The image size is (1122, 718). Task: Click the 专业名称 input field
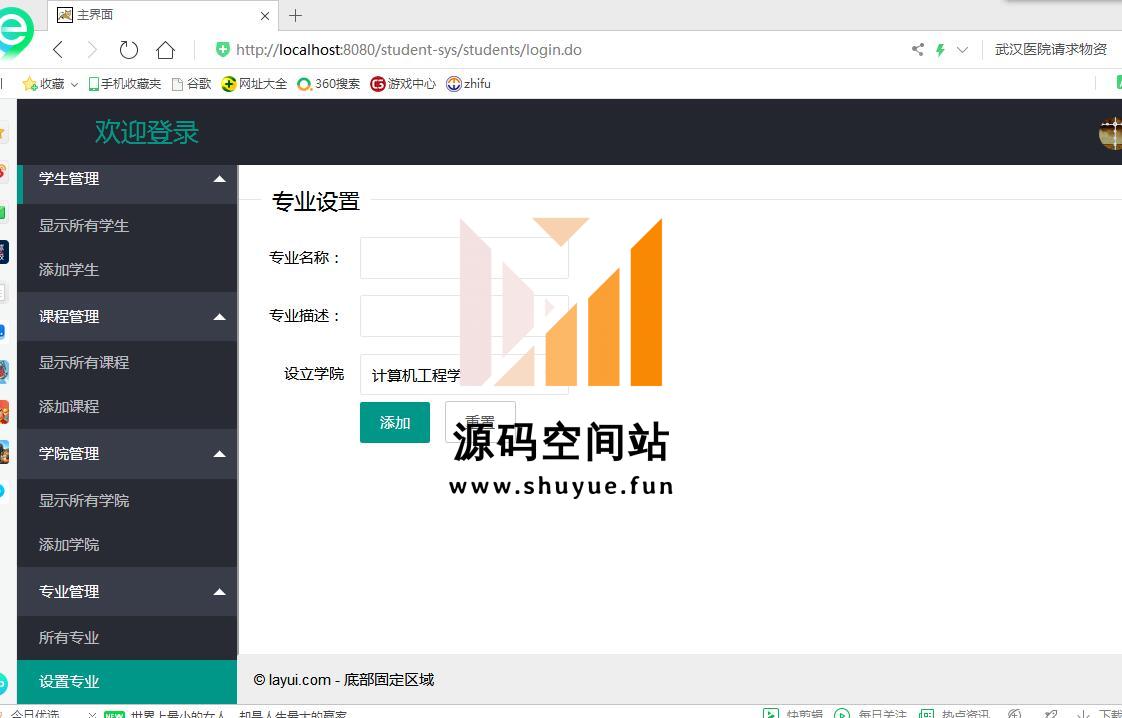click(x=464, y=258)
